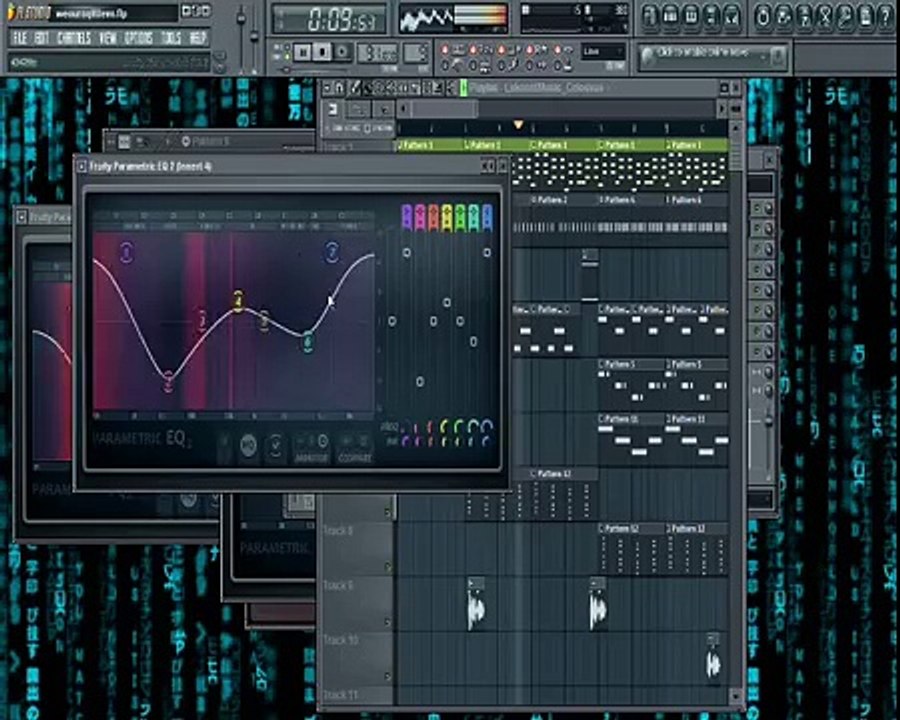Screen dimensions: 900x720
Task: Click the blue band 7 type flag
Action: (487, 218)
